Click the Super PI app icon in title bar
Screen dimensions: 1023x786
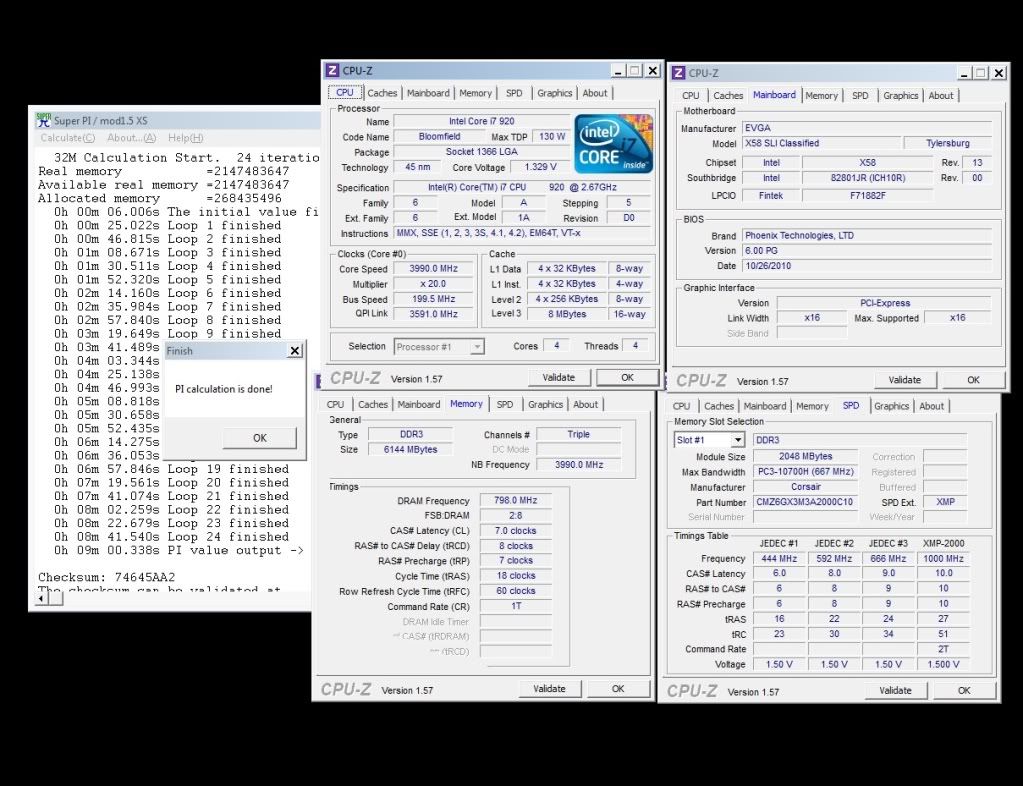coord(44,120)
